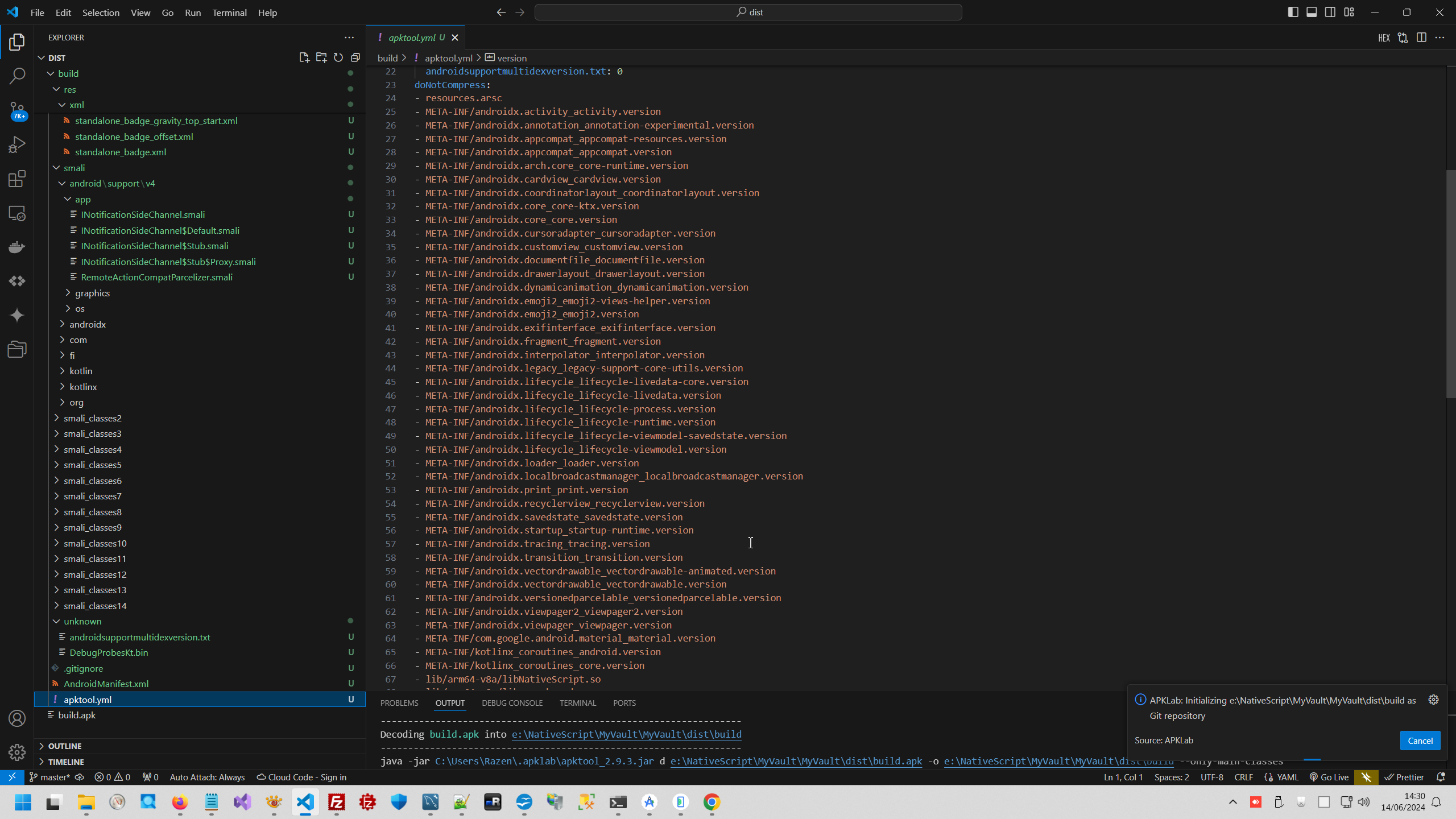Toggle the secondary side bar
1456x819 pixels.
[1331, 11]
